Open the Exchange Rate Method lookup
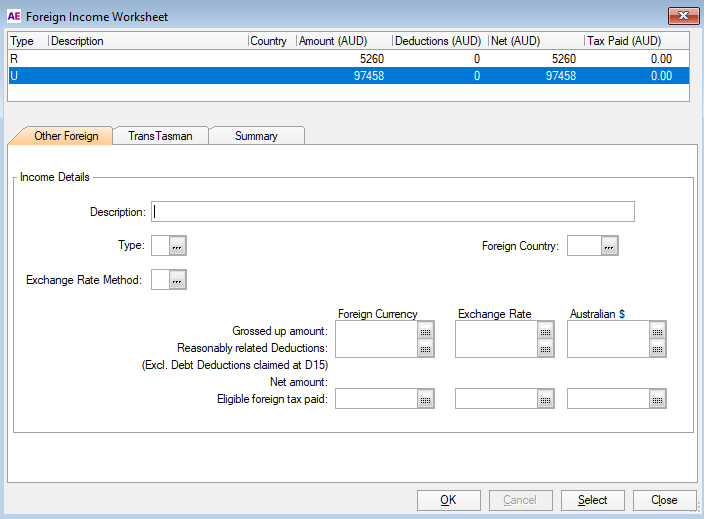 [x=178, y=281]
